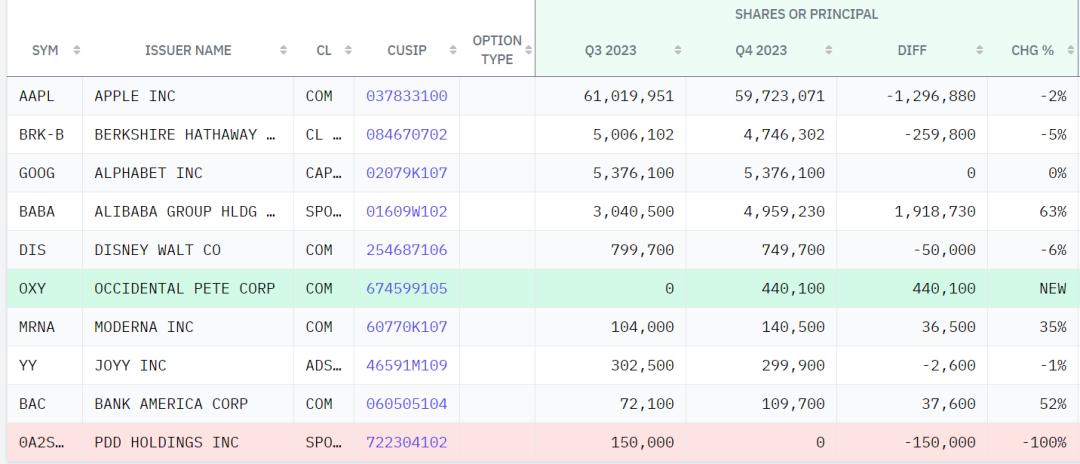Image resolution: width=1080 pixels, height=464 pixels.
Task: Select the MODERNA INC issuer cell
Action: 188,327
